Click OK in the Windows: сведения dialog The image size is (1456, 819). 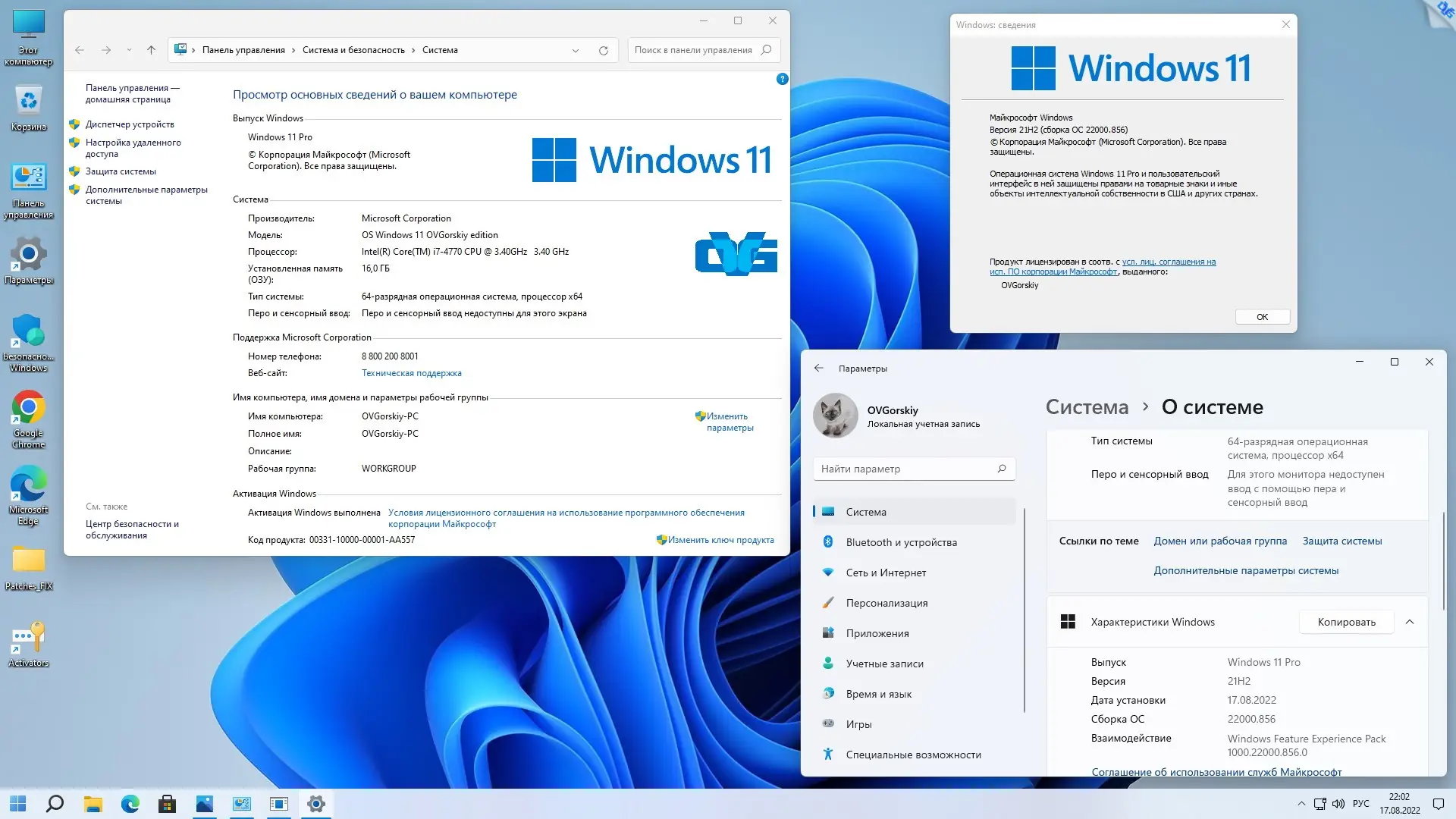[1261, 316]
